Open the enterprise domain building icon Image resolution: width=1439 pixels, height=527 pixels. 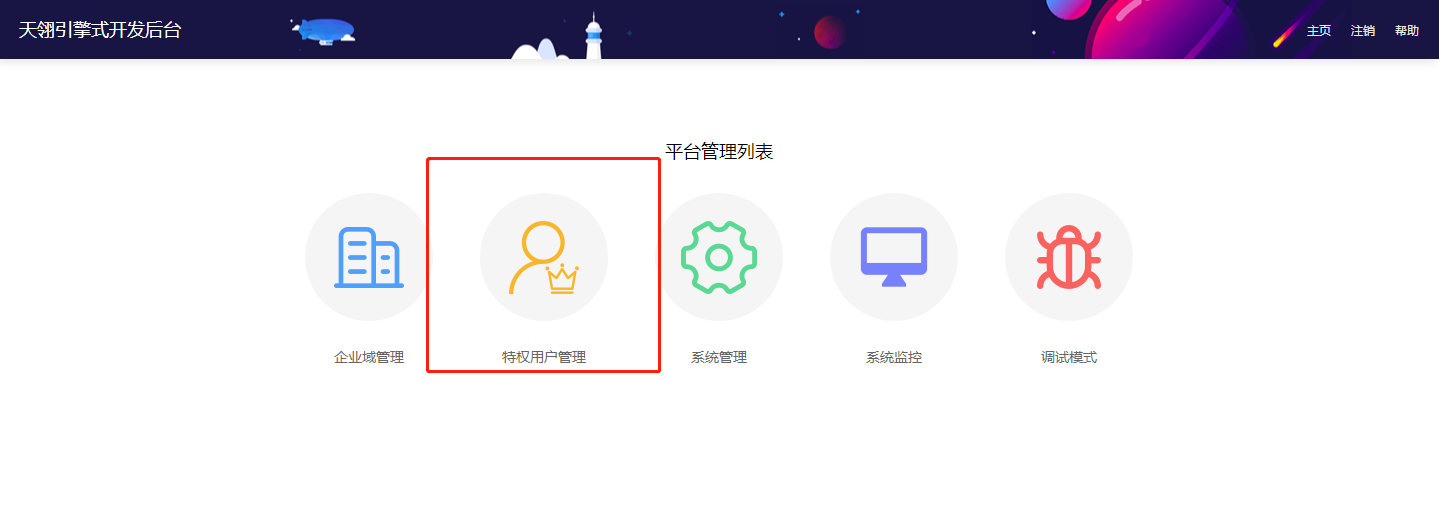pyautogui.click(x=369, y=257)
